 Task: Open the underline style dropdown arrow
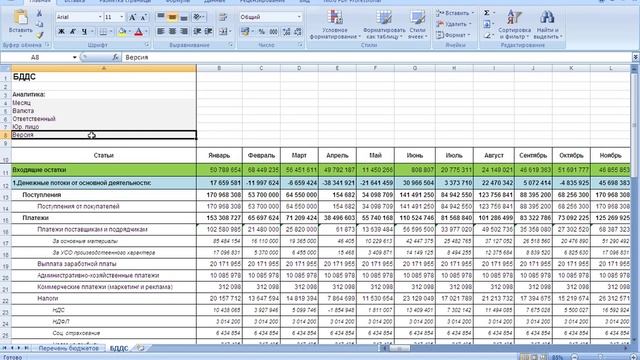point(92,31)
